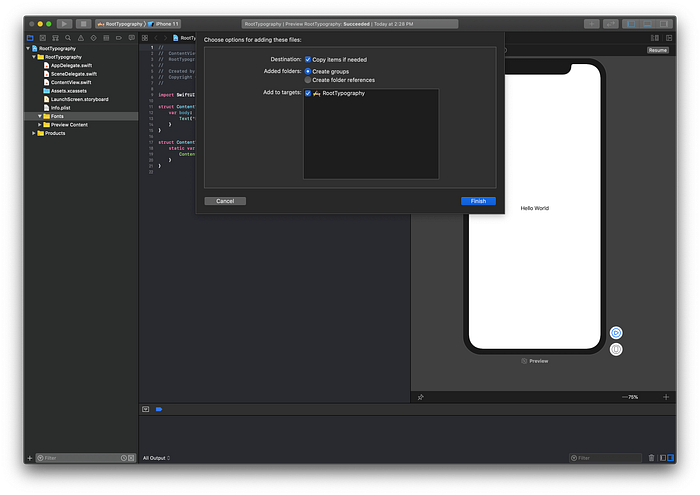Clear the console with the trash icon
The width and height of the screenshot is (700, 495).
coord(651,458)
